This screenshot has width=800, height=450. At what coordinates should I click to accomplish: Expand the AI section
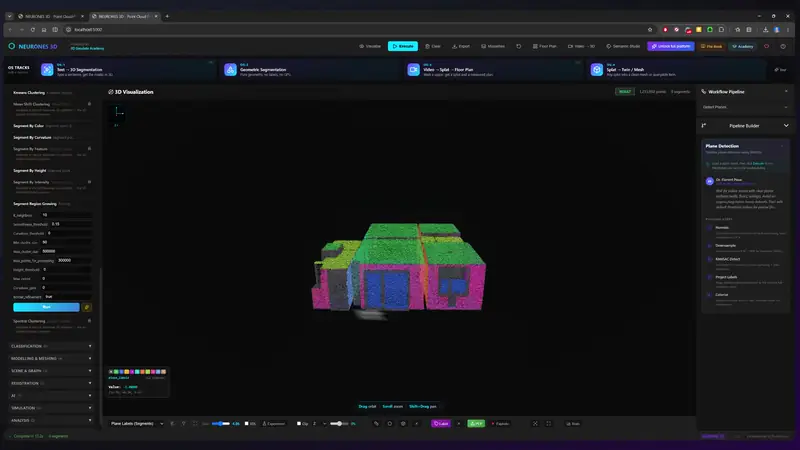pyautogui.click(x=51, y=395)
